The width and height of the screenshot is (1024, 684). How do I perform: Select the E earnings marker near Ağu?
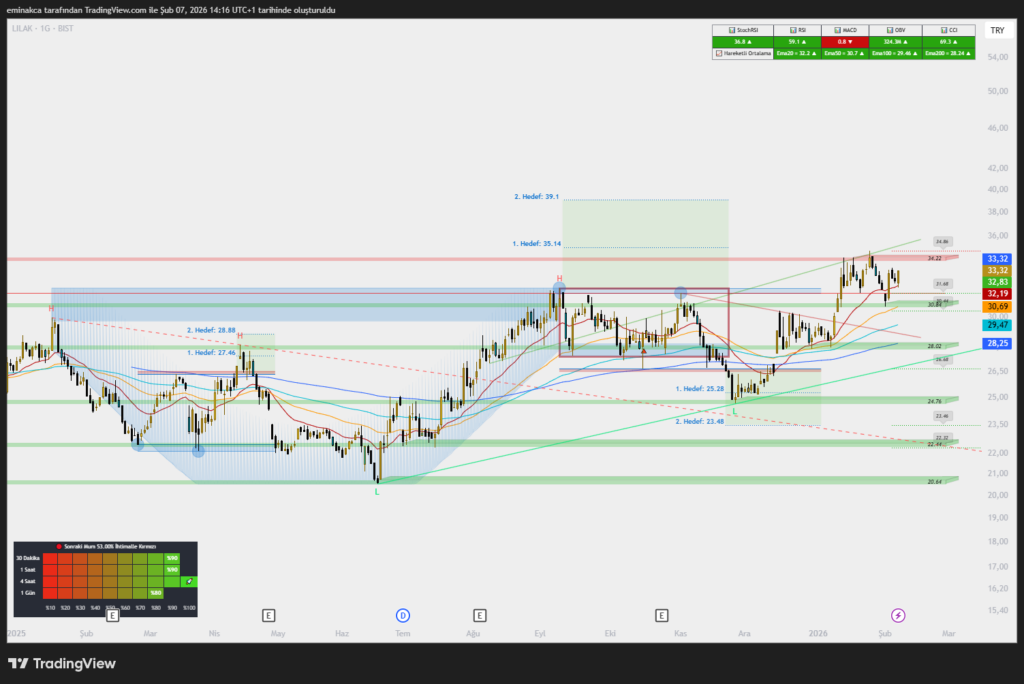coord(480,615)
